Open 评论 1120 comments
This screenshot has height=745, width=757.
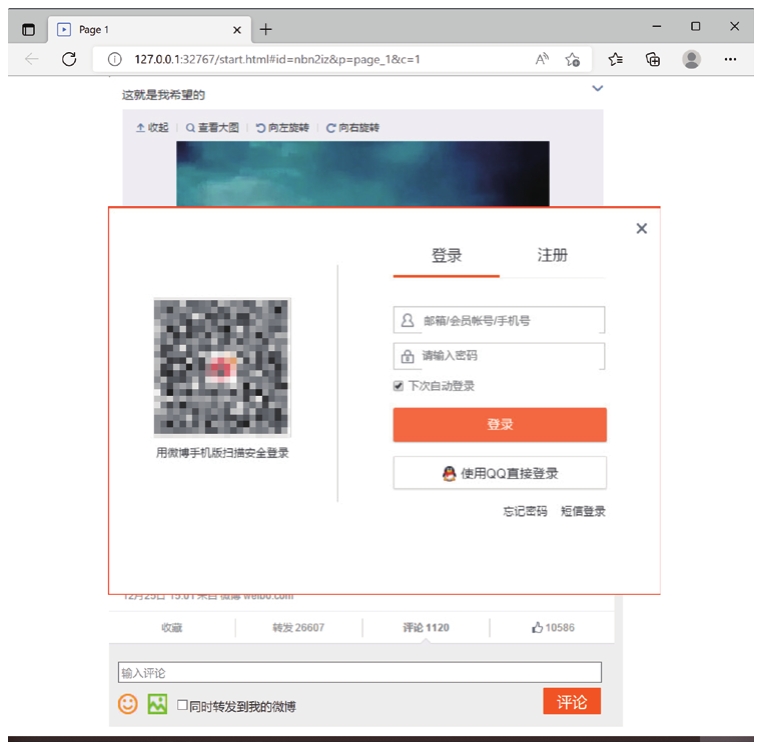coord(426,628)
